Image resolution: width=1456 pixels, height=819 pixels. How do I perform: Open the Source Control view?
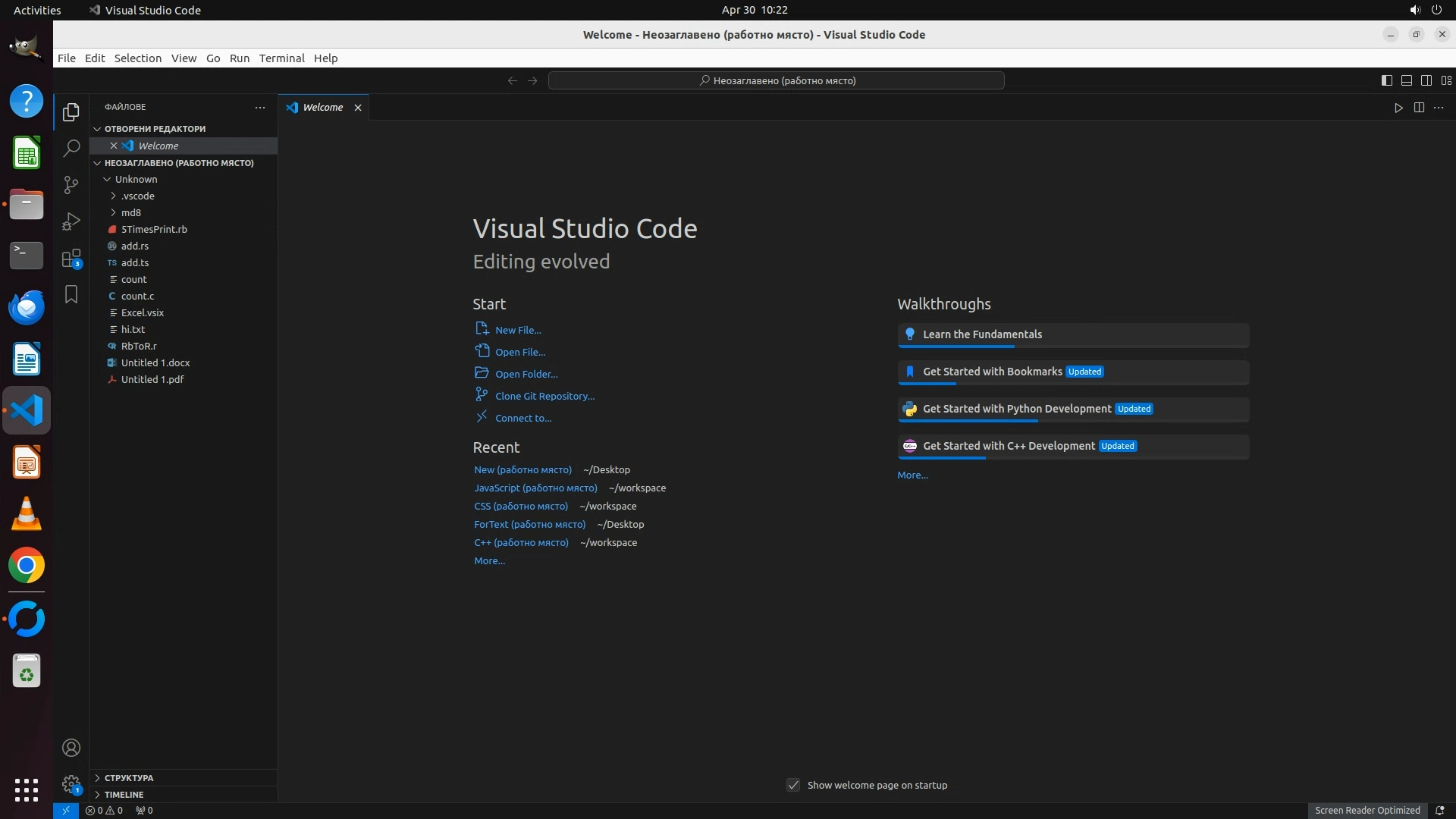coord(71,185)
